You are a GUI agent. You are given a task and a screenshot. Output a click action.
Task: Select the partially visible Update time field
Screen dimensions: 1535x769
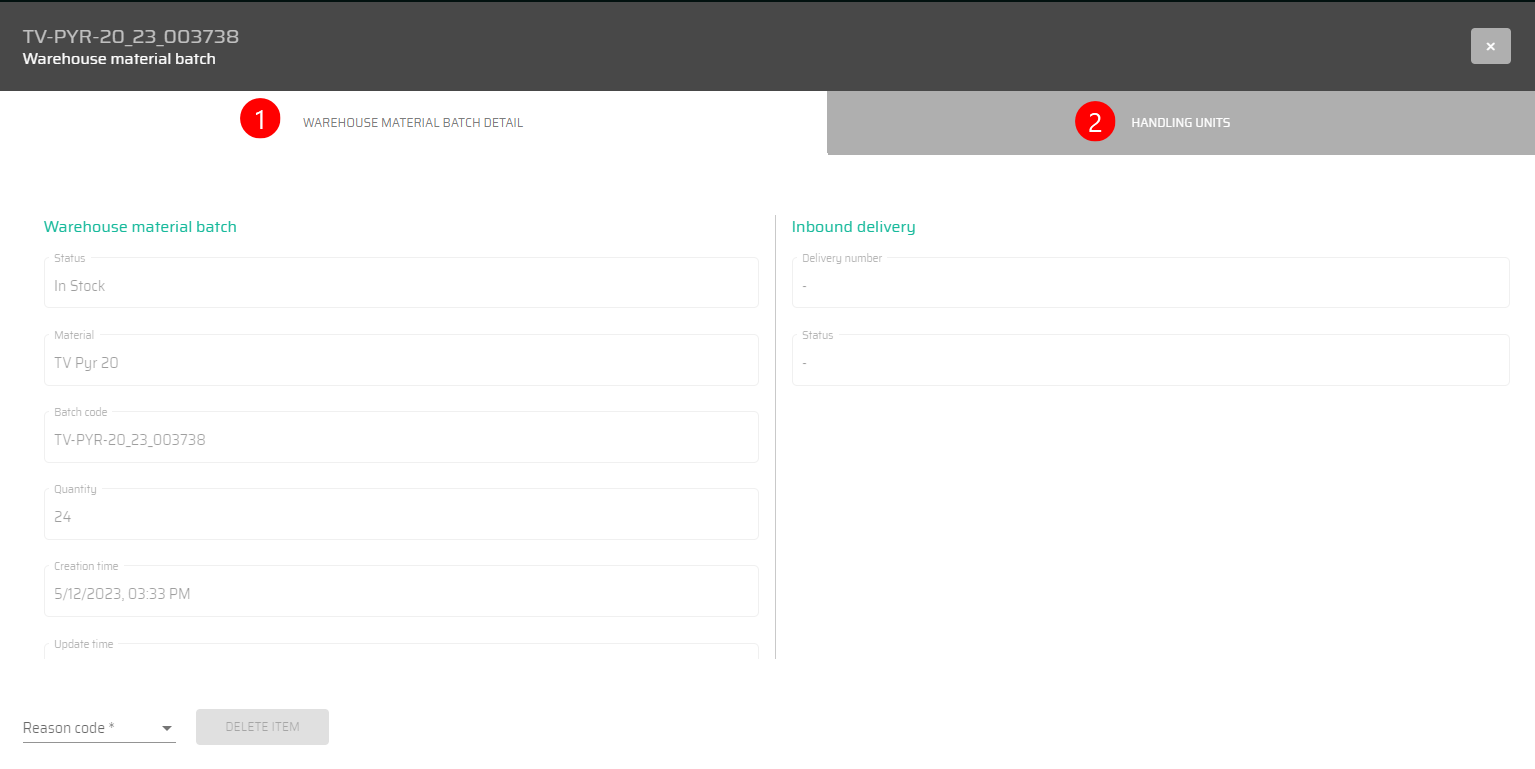[400, 651]
